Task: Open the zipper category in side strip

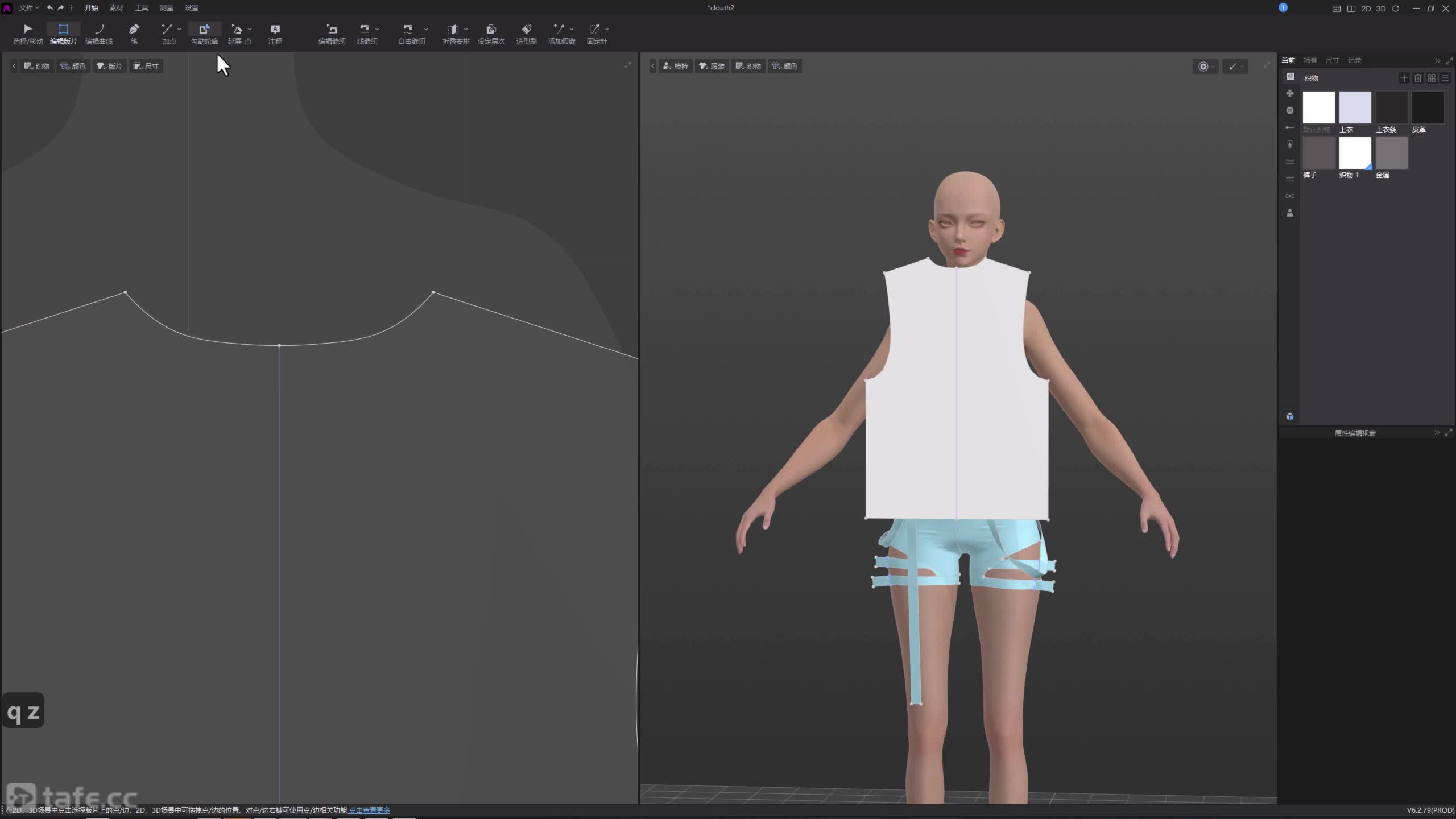Action: point(1290,144)
